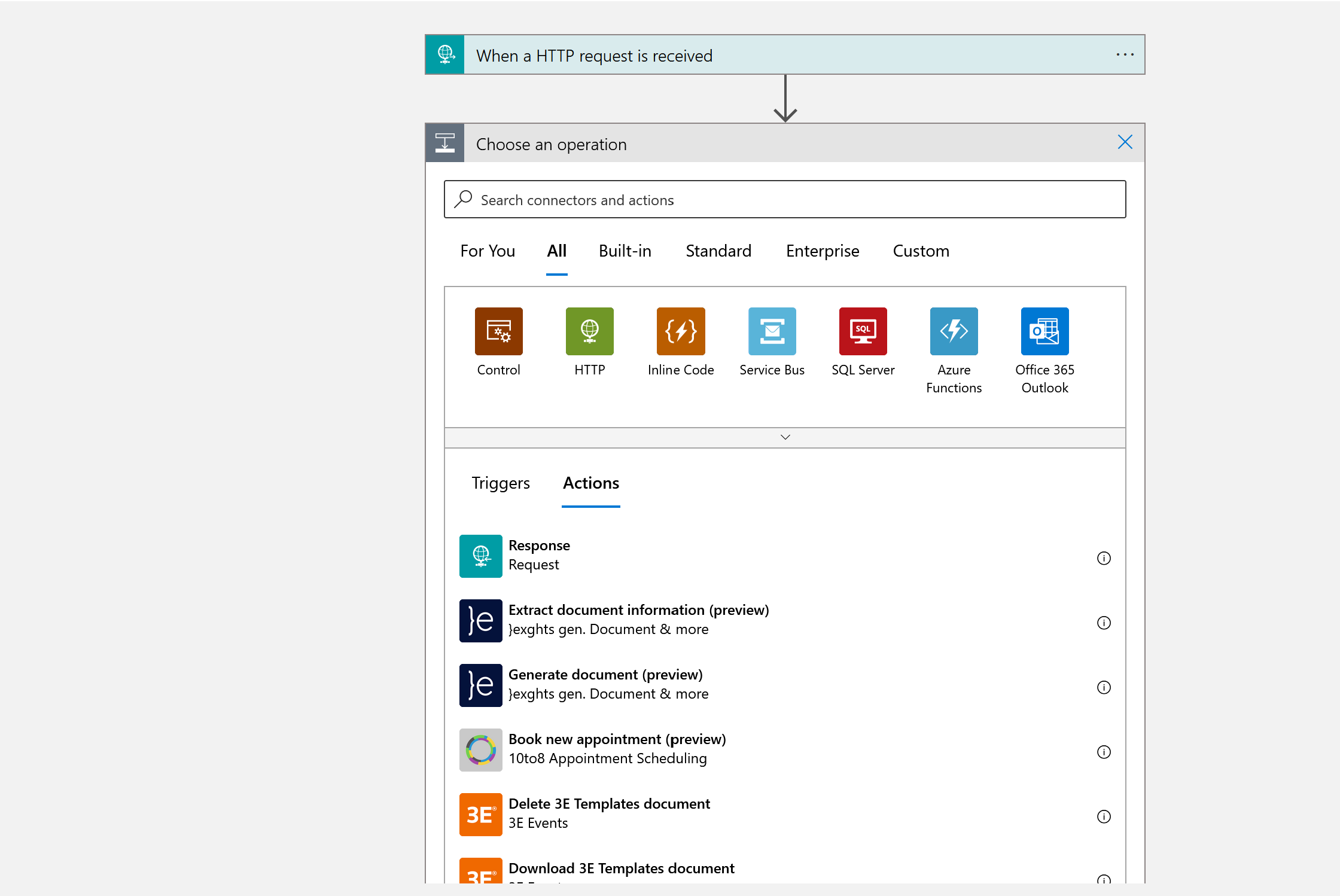Pick the Inline Code connector
Viewport: 1340px width, 896px height.
(x=680, y=331)
